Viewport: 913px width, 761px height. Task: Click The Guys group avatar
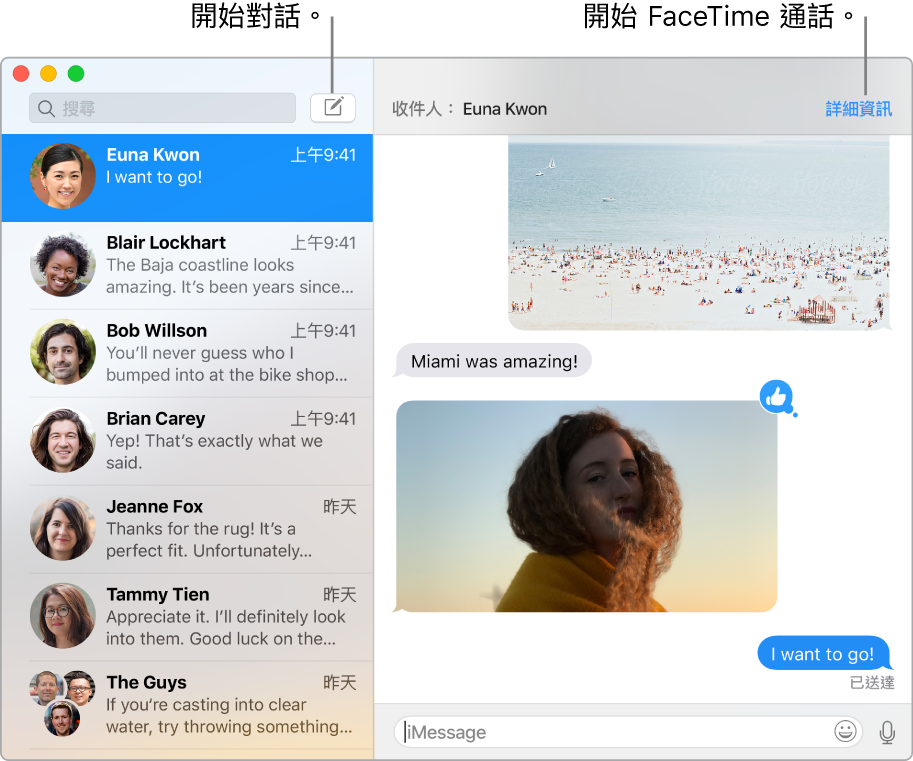[62, 705]
